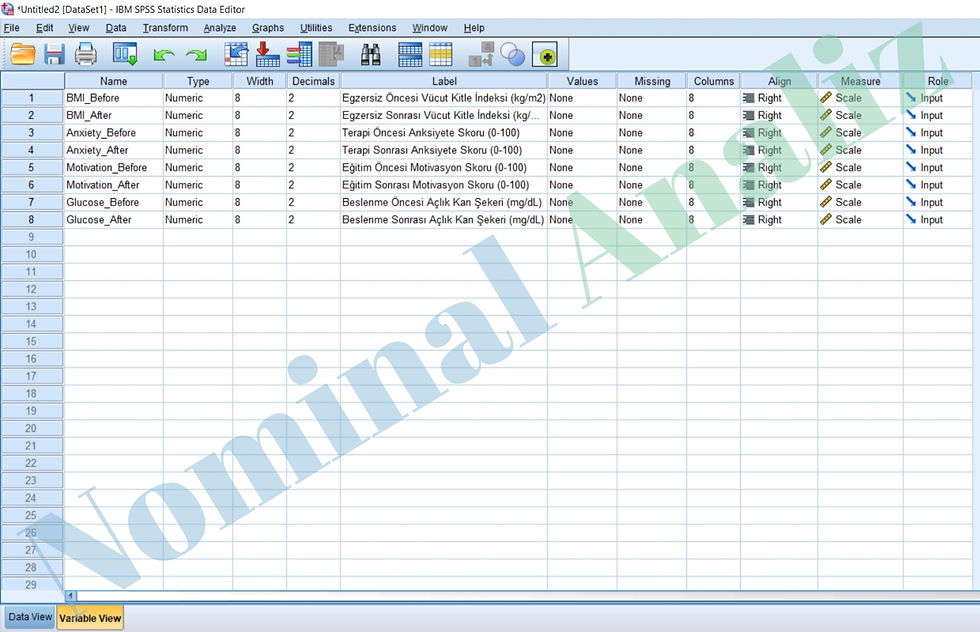
Task: Open the Transform menu
Action: pos(165,28)
